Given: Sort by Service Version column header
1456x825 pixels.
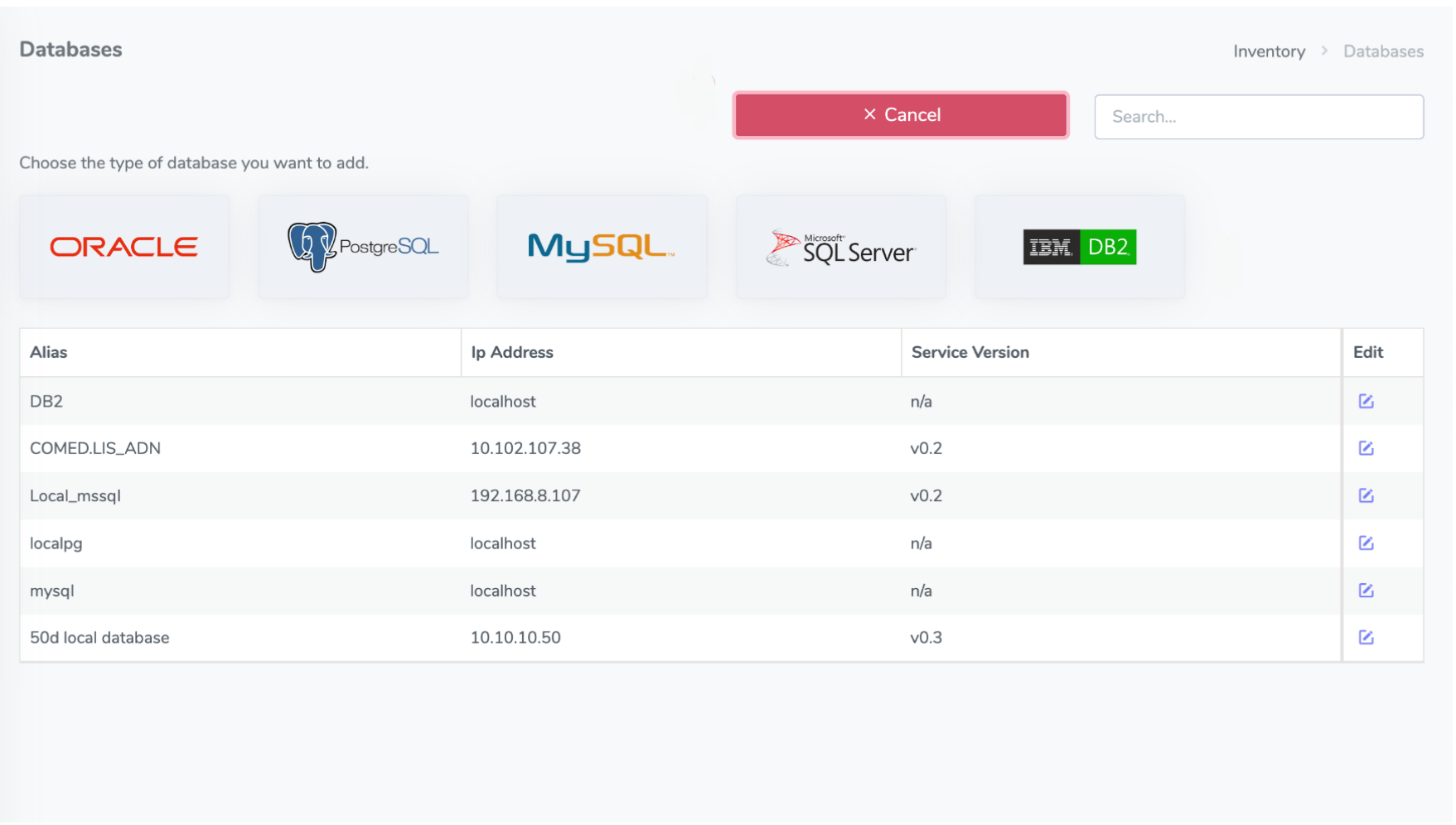Looking at the screenshot, I should pos(970,353).
